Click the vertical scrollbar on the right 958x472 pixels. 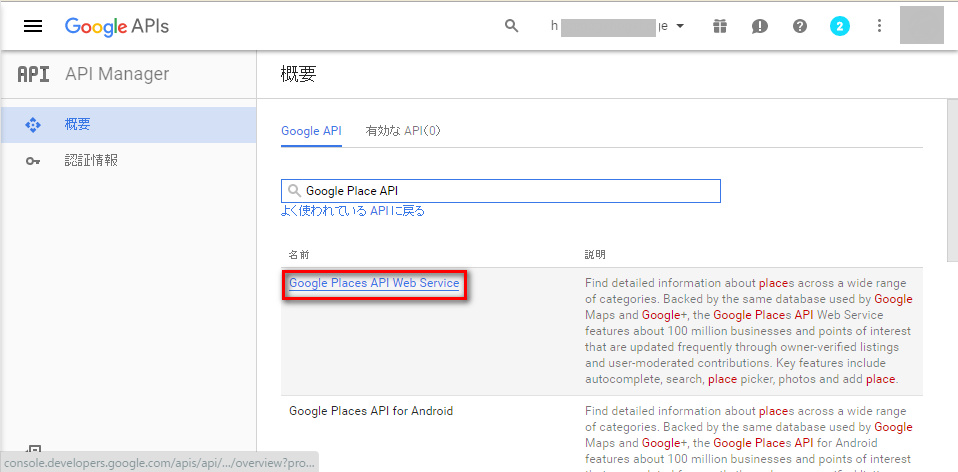click(x=952, y=180)
